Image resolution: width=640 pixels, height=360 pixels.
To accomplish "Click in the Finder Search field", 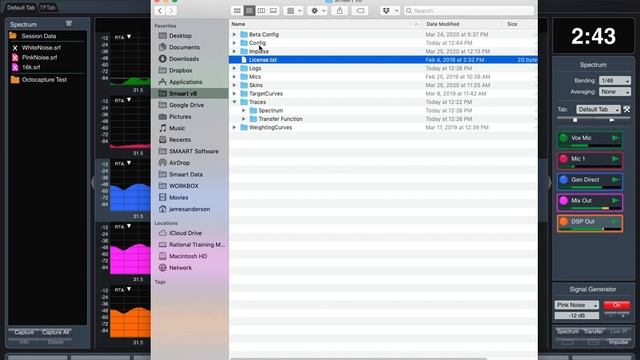I will click(x=469, y=11).
